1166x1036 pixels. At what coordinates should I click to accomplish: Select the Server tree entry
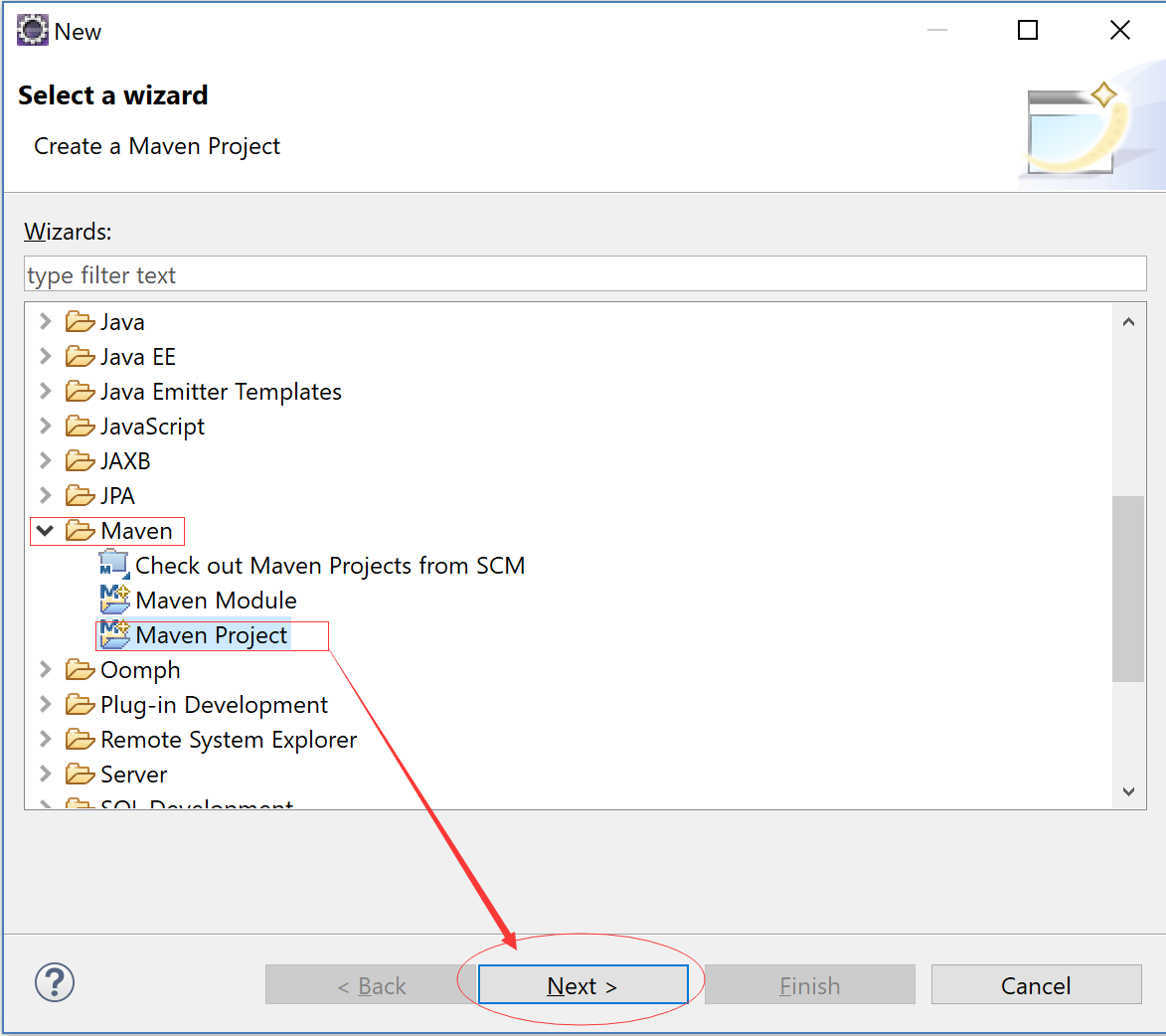pyautogui.click(x=134, y=775)
